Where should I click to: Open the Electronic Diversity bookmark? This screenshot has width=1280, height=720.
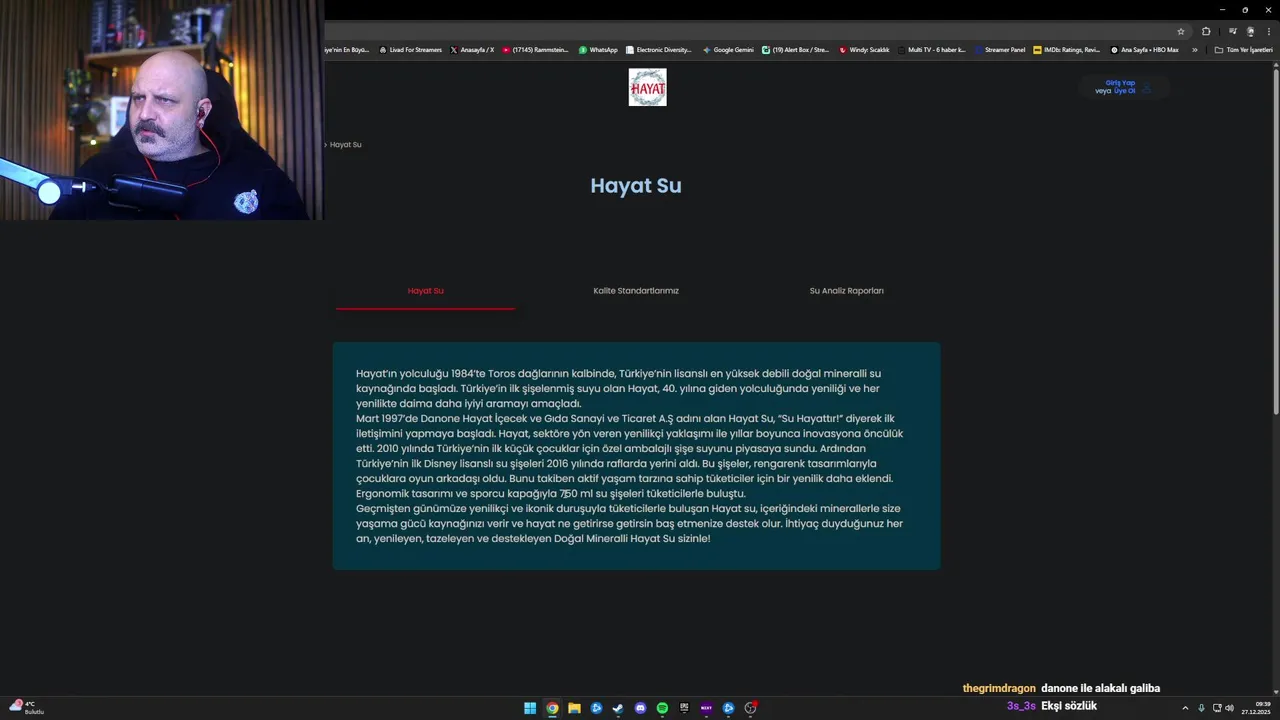(659, 50)
